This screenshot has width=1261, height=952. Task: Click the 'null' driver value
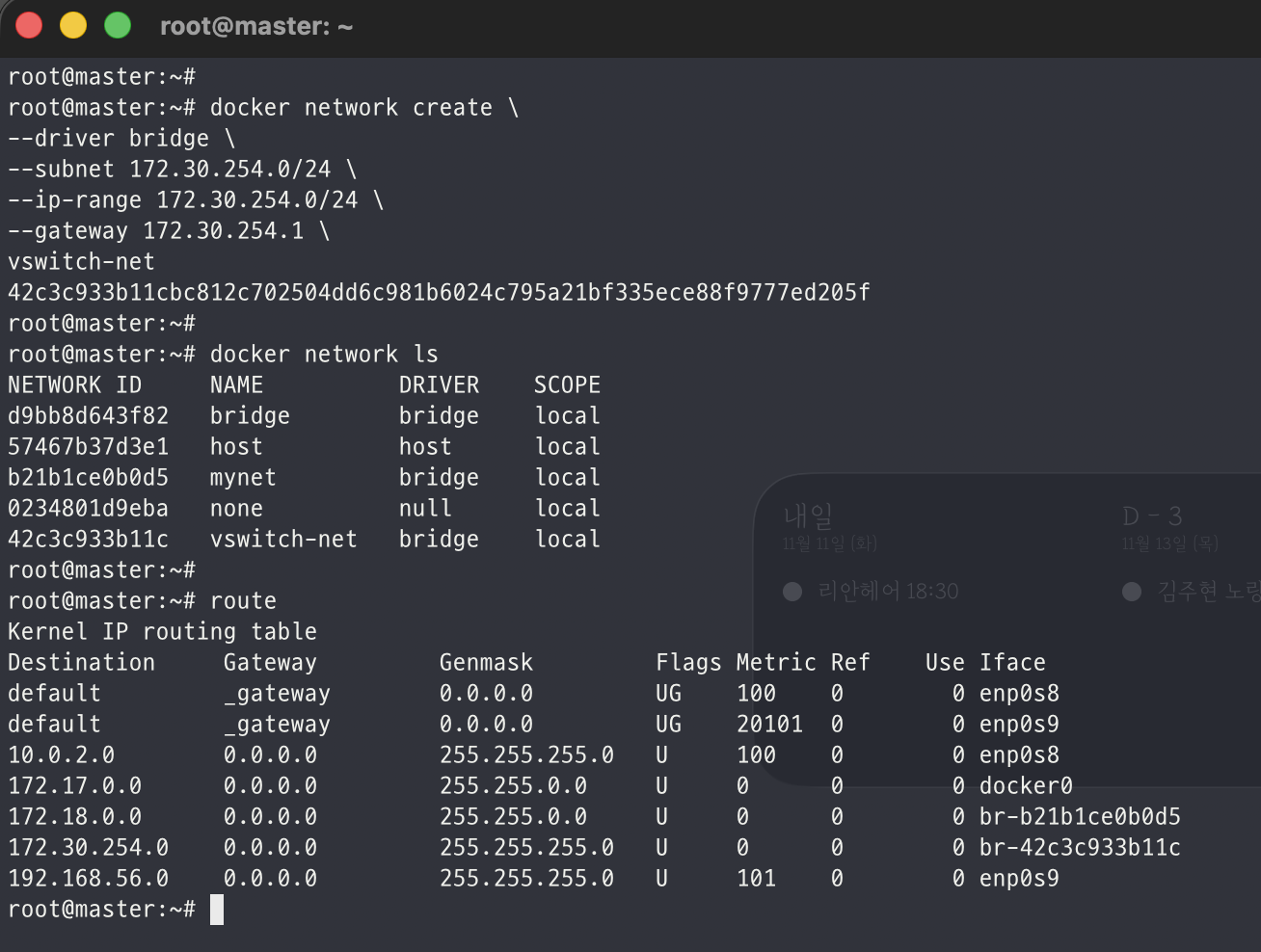tap(425, 509)
